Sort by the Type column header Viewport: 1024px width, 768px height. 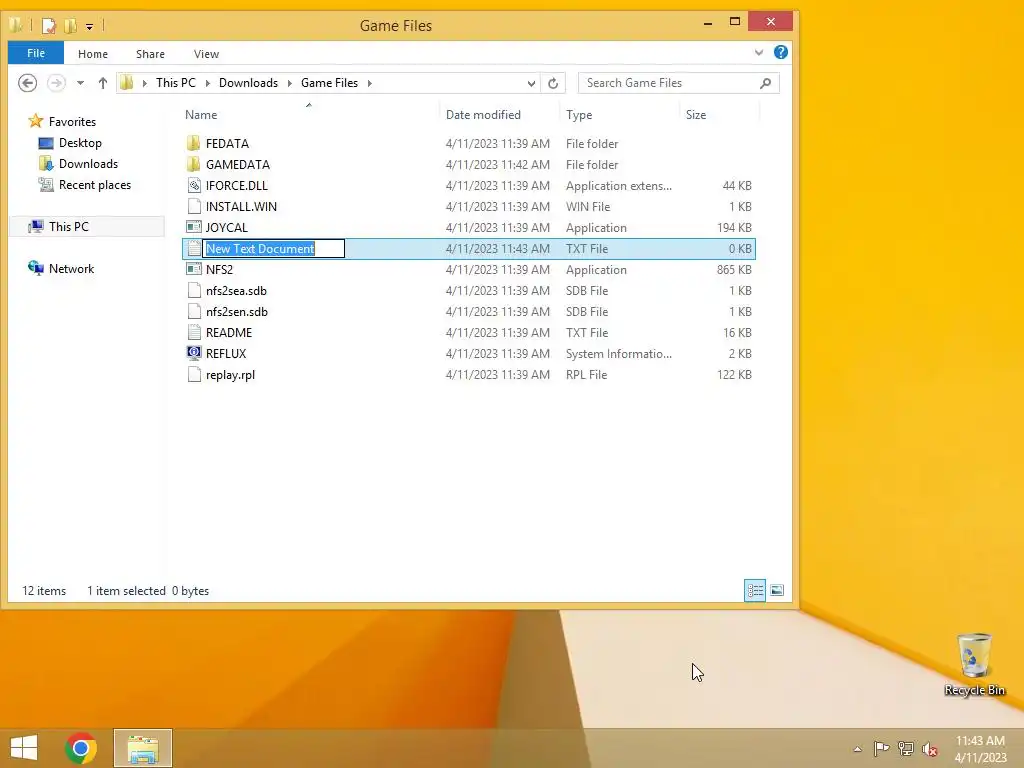coord(579,114)
